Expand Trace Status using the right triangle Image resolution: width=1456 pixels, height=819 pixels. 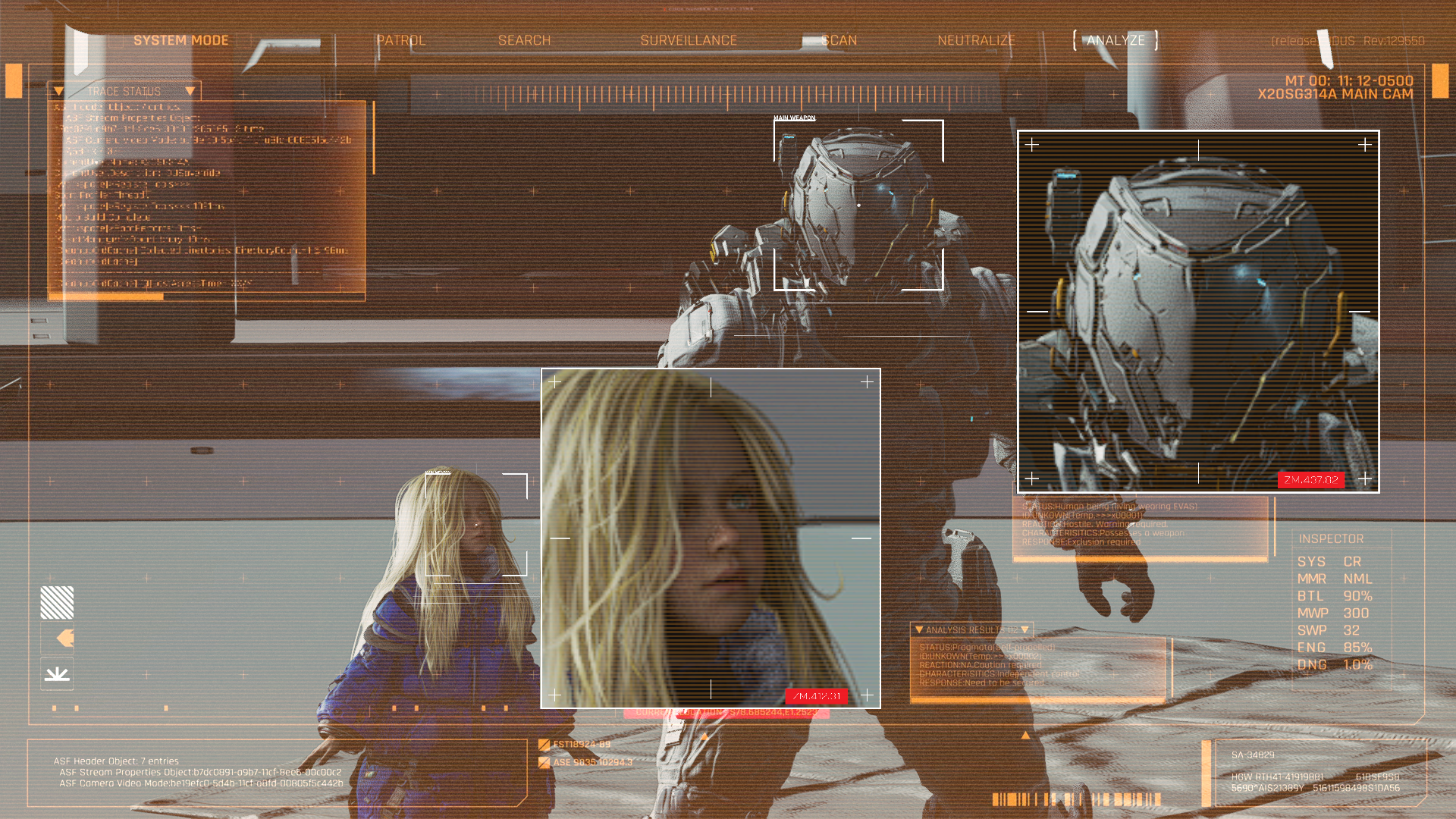tap(190, 91)
